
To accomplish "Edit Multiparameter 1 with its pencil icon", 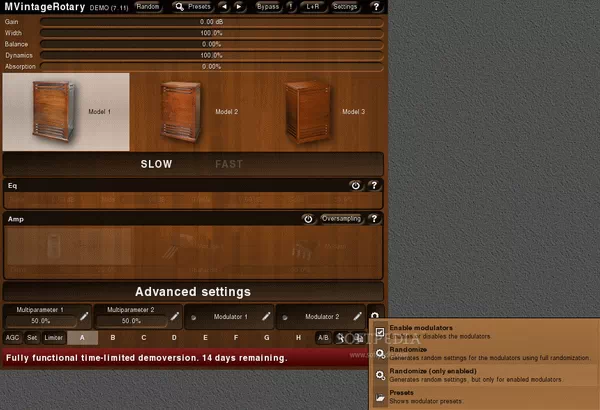I will [84, 317].
